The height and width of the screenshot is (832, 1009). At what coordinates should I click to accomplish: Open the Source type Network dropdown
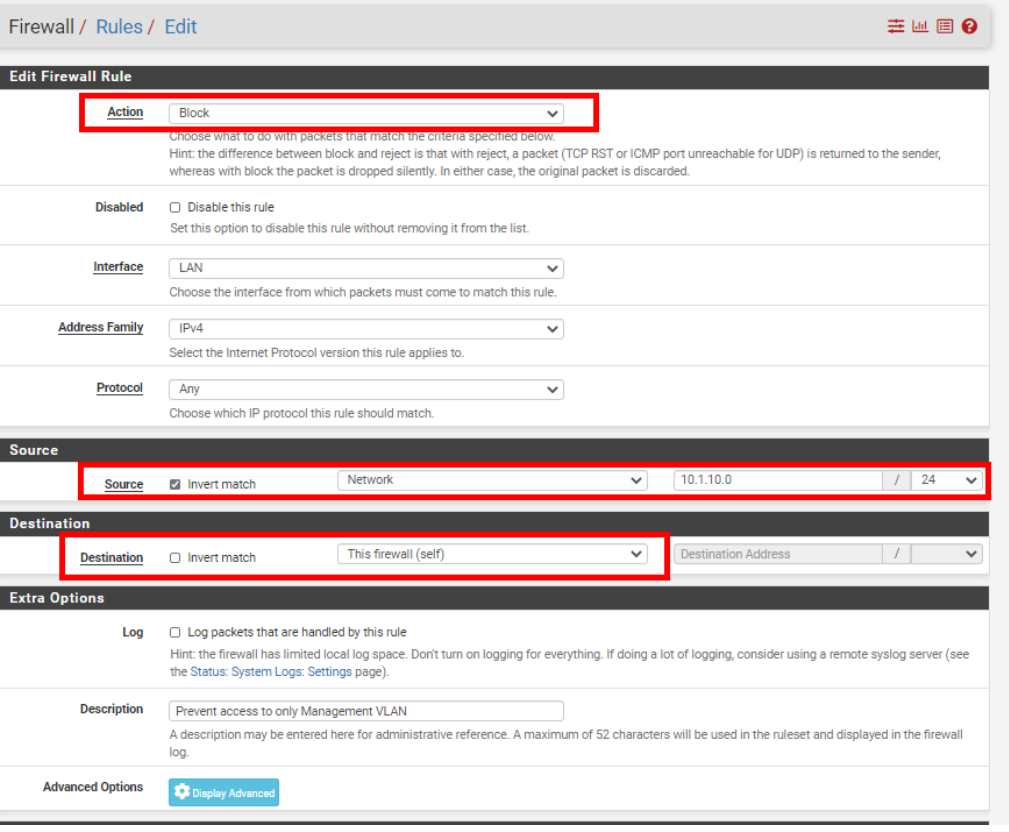492,481
